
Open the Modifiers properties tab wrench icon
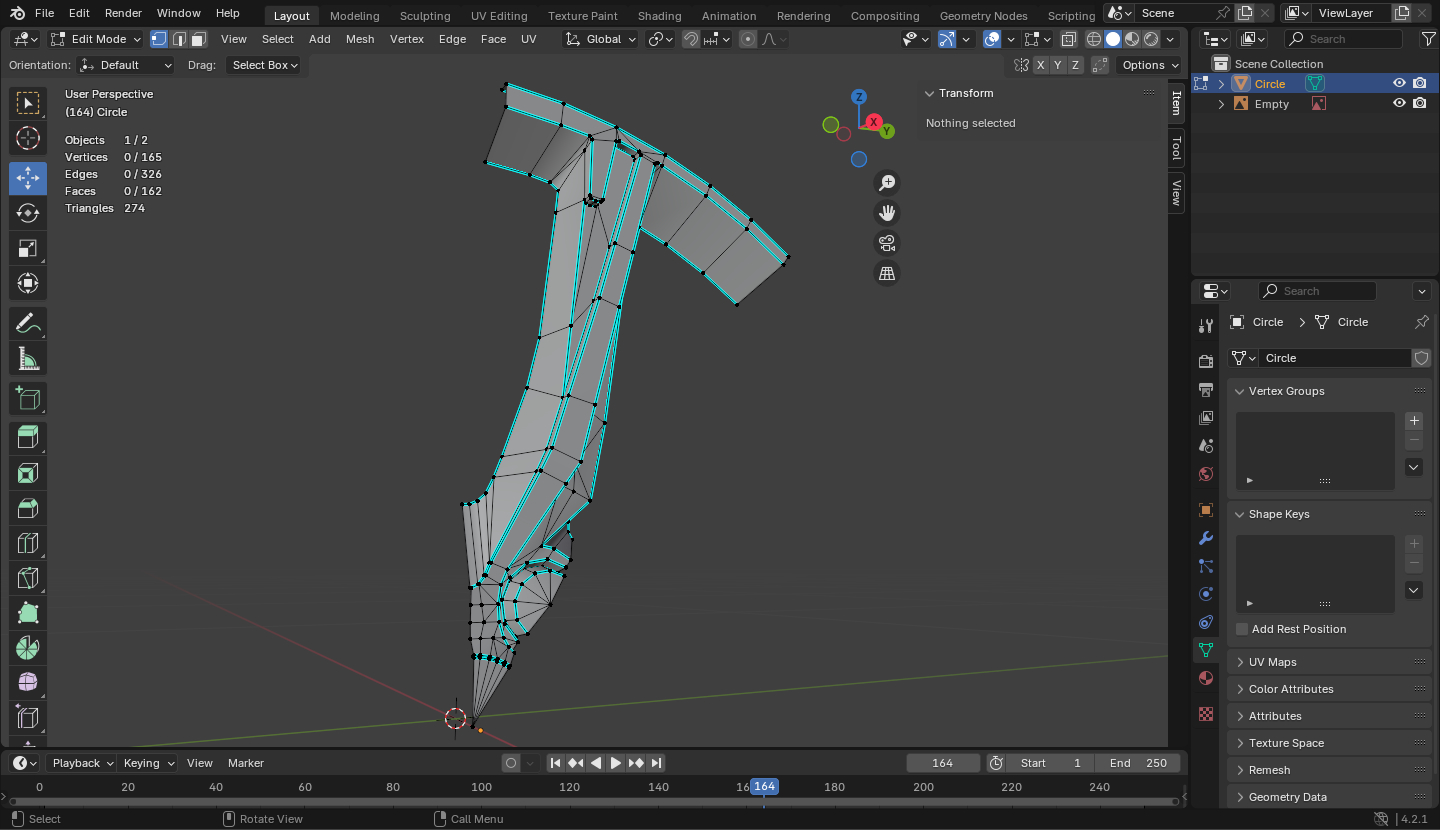[x=1206, y=538]
